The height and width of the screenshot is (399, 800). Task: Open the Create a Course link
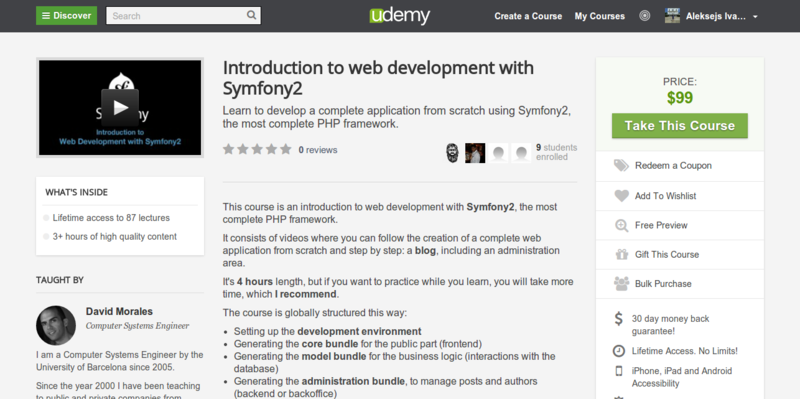tap(528, 16)
